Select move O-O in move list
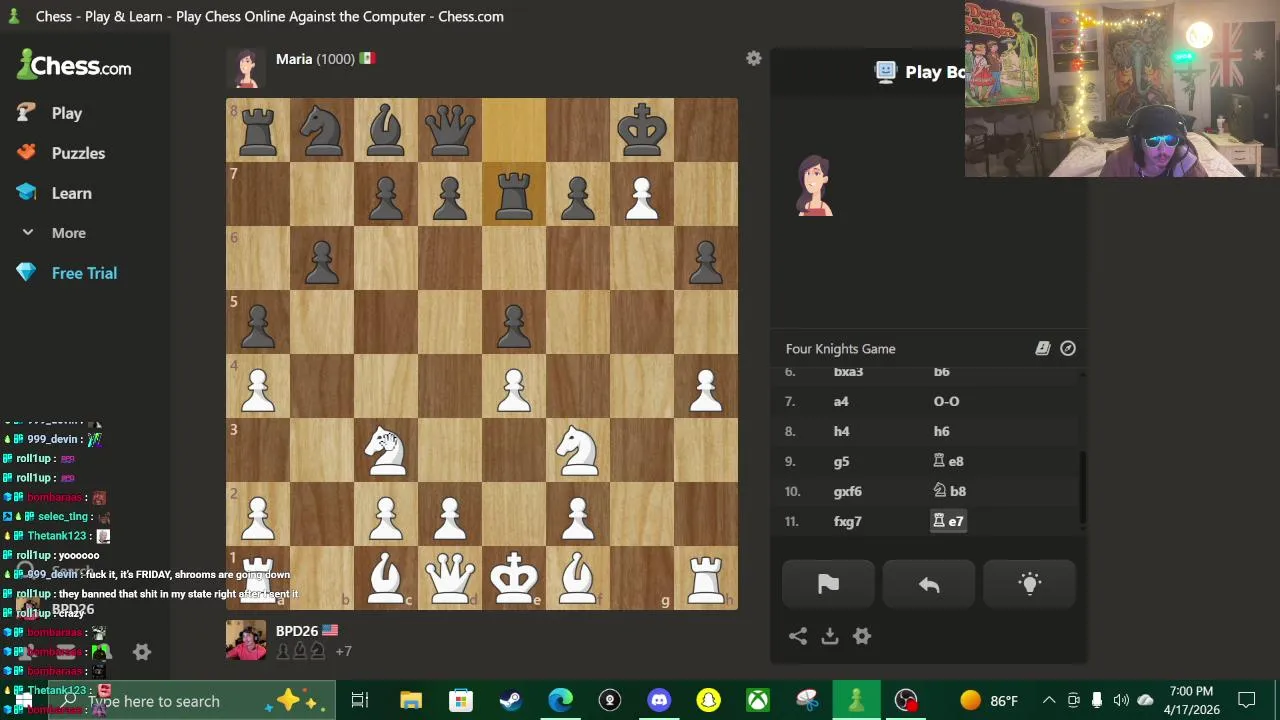This screenshot has width=1280, height=720. click(946, 401)
